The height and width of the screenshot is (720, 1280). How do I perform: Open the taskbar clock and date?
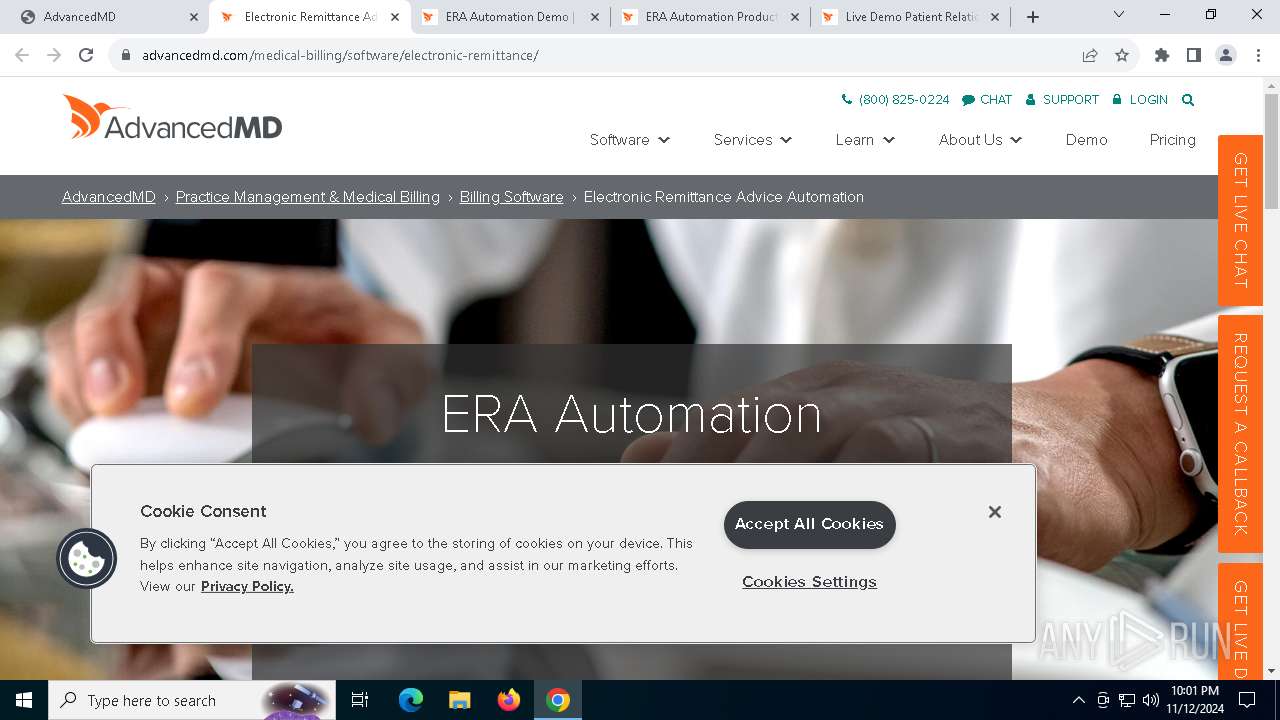point(1194,700)
